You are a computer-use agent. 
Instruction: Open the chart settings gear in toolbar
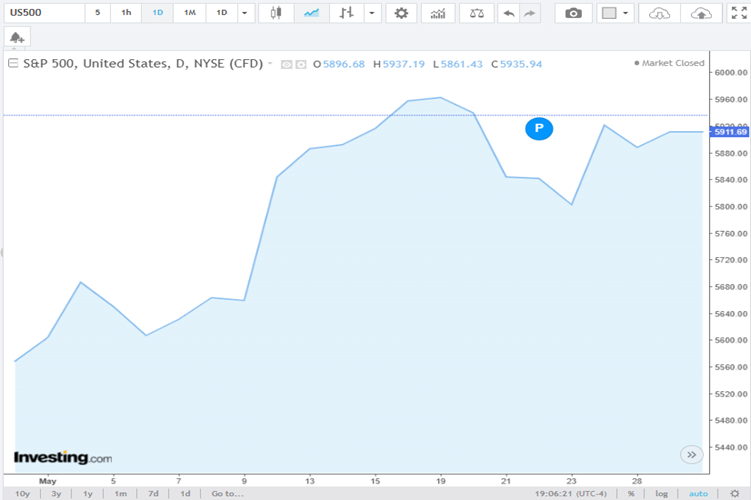pos(401,13)
